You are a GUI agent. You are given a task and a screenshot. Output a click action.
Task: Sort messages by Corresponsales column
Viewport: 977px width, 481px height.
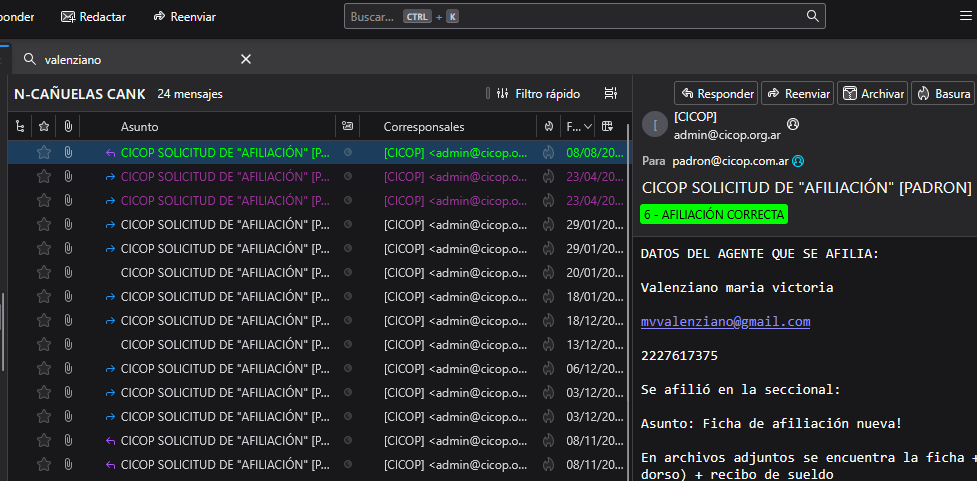(424, 127)
